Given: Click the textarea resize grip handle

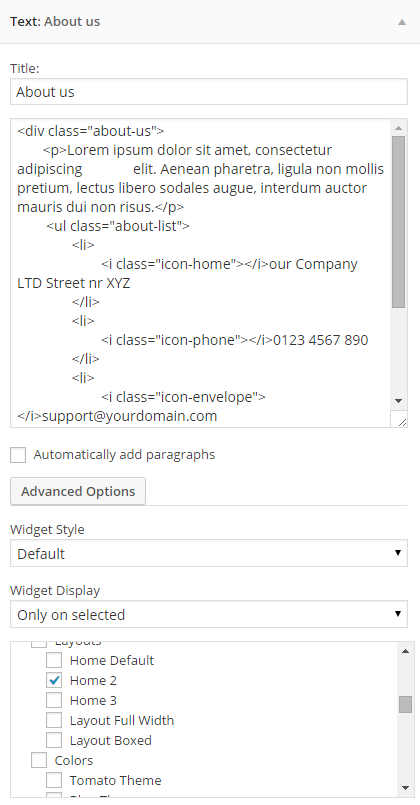Looking at the screenshot, I should [402, 421].
